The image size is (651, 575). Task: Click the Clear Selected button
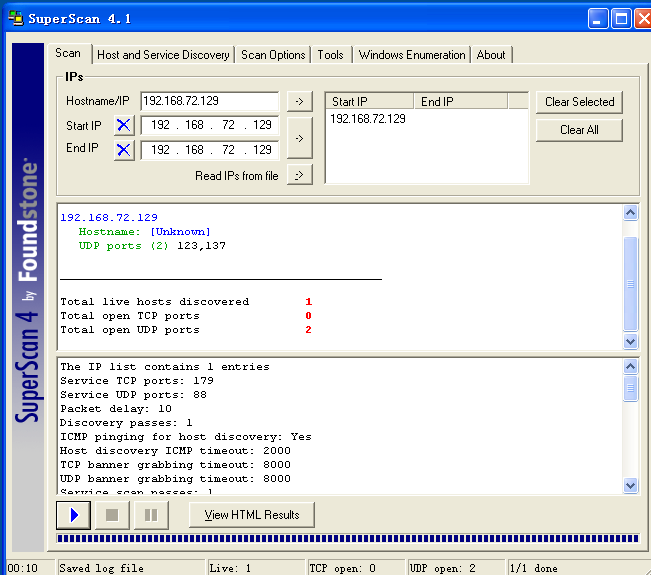tap(579, 102)
